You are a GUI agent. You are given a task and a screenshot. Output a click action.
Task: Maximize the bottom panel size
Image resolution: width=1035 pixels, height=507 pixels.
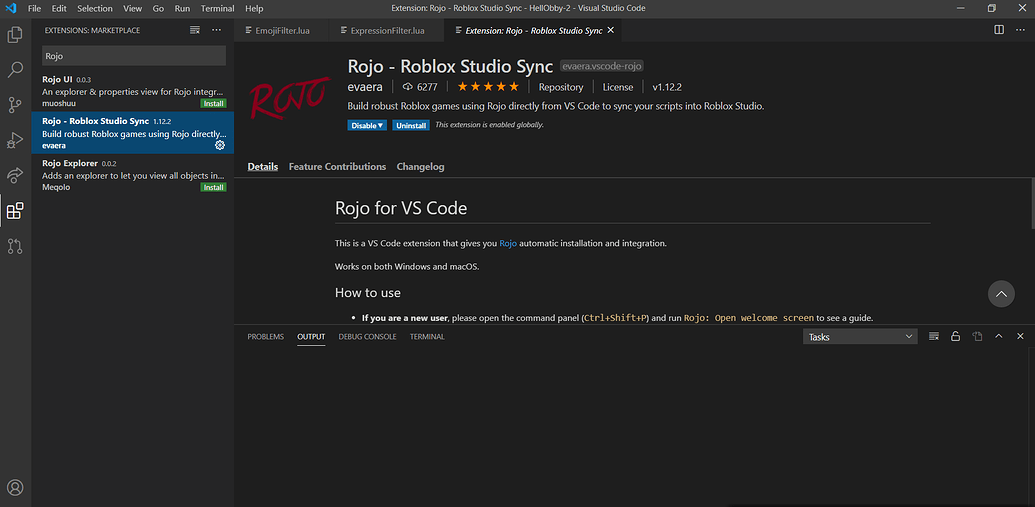tap(999, 336)
